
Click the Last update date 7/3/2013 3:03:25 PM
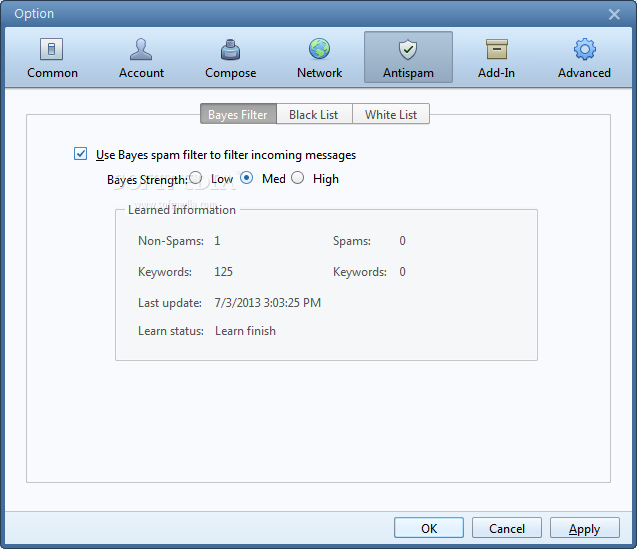(268, 303)
